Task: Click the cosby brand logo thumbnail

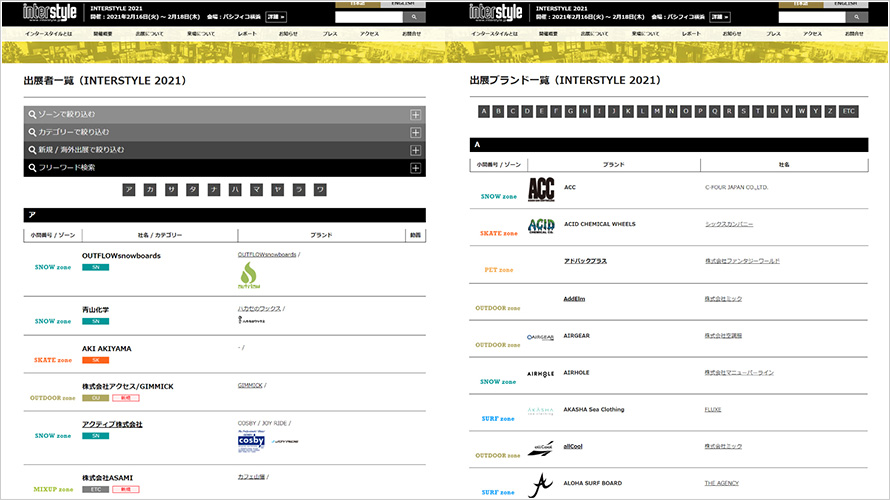Action: click(251, 441)
